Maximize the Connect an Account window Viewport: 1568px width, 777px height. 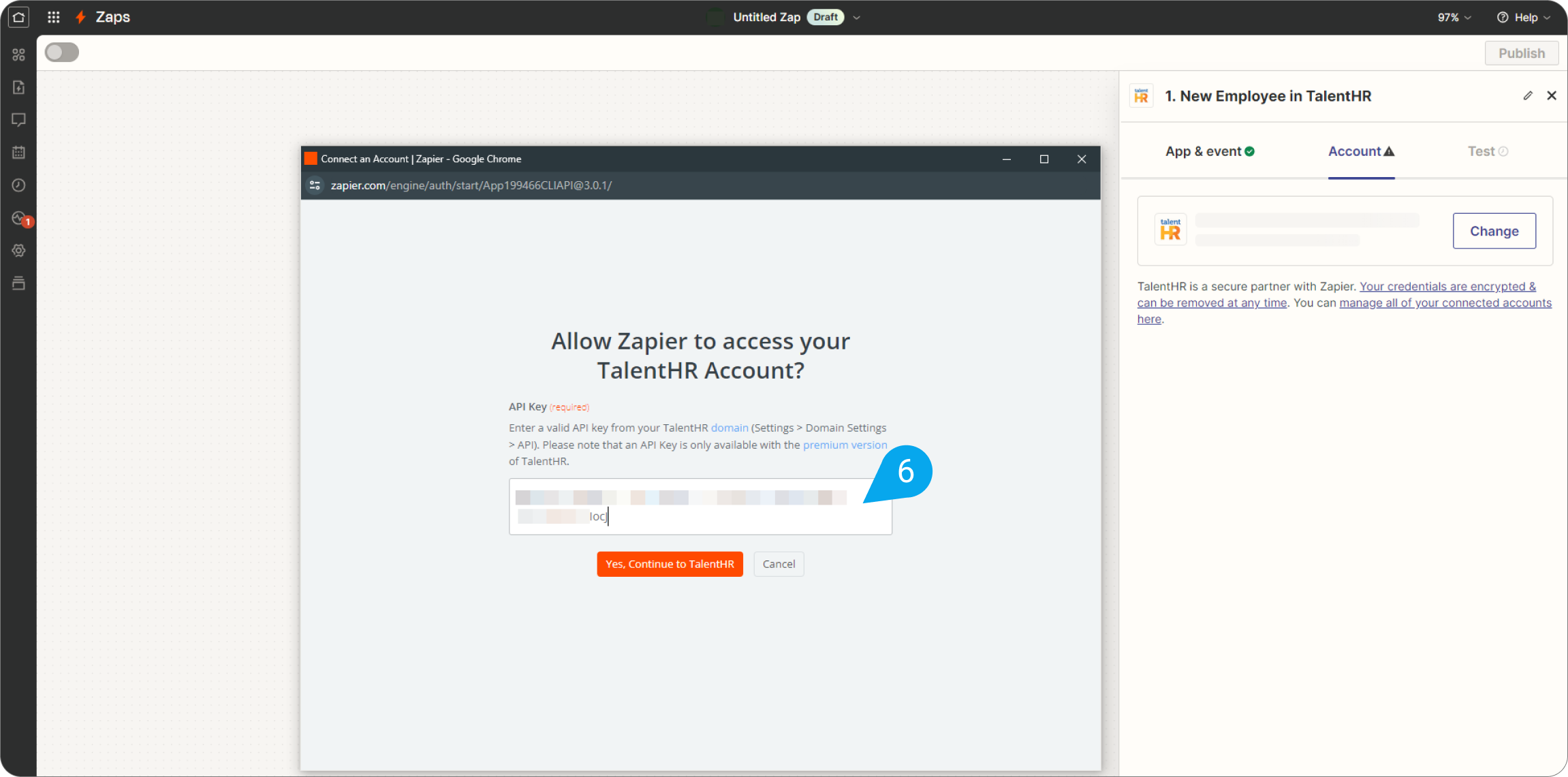pyautogui.click(x=1044, y=159)
